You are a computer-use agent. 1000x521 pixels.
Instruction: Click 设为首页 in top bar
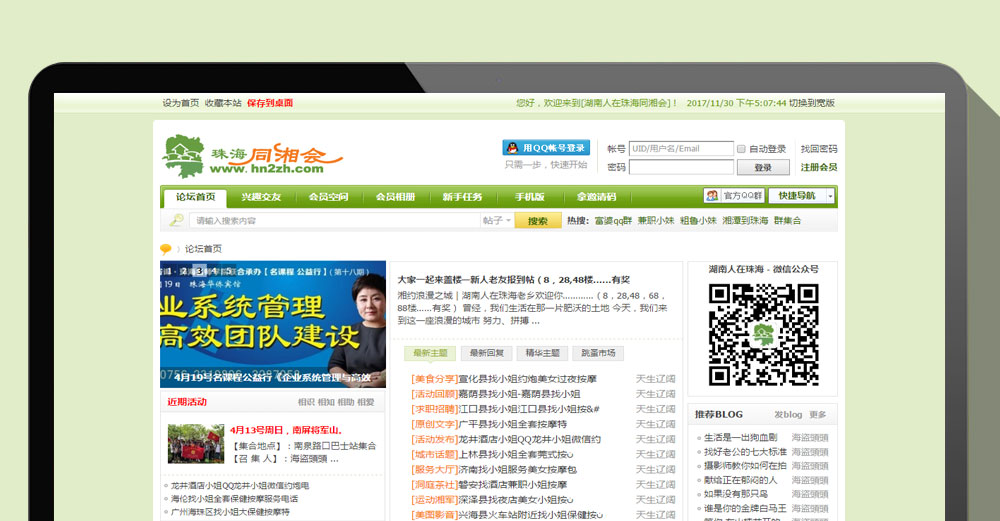point(180,103)
